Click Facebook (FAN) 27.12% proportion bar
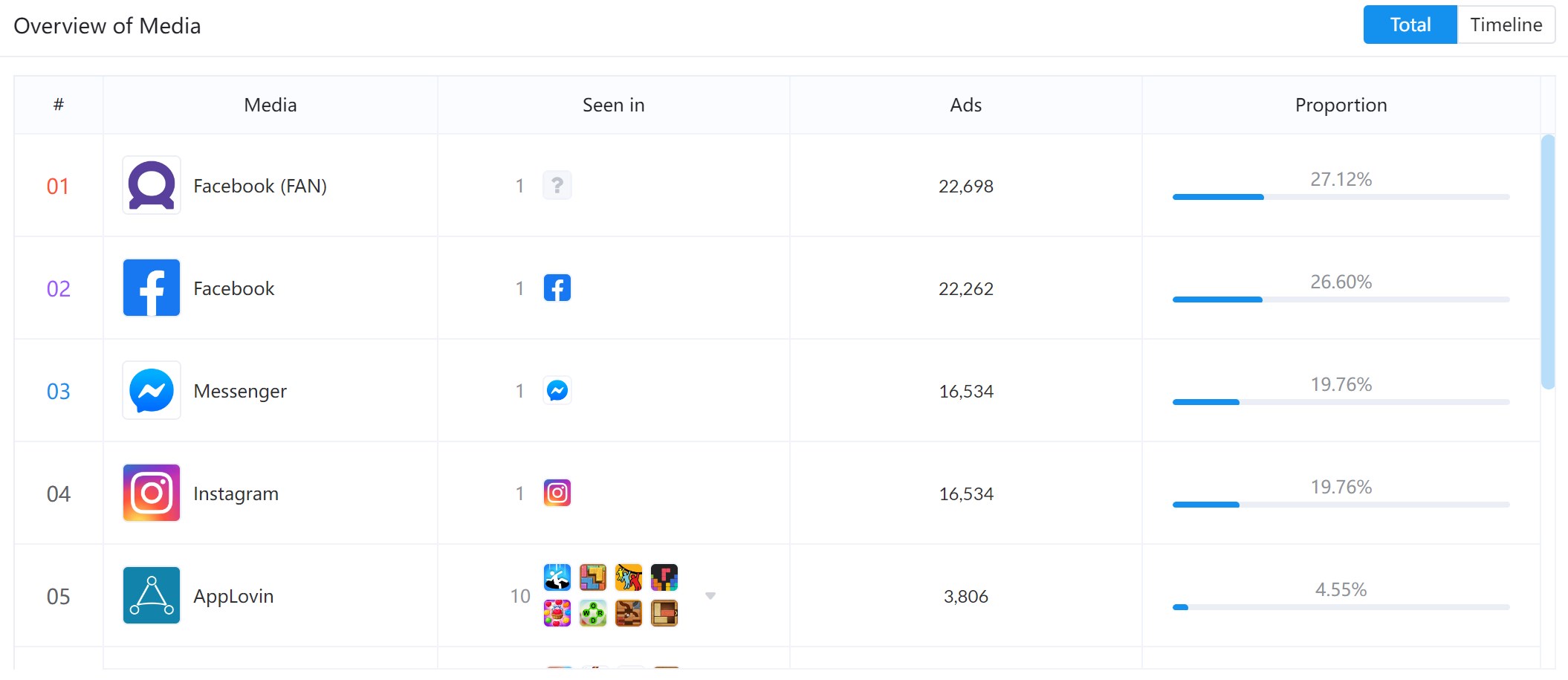 [1341, 197]
